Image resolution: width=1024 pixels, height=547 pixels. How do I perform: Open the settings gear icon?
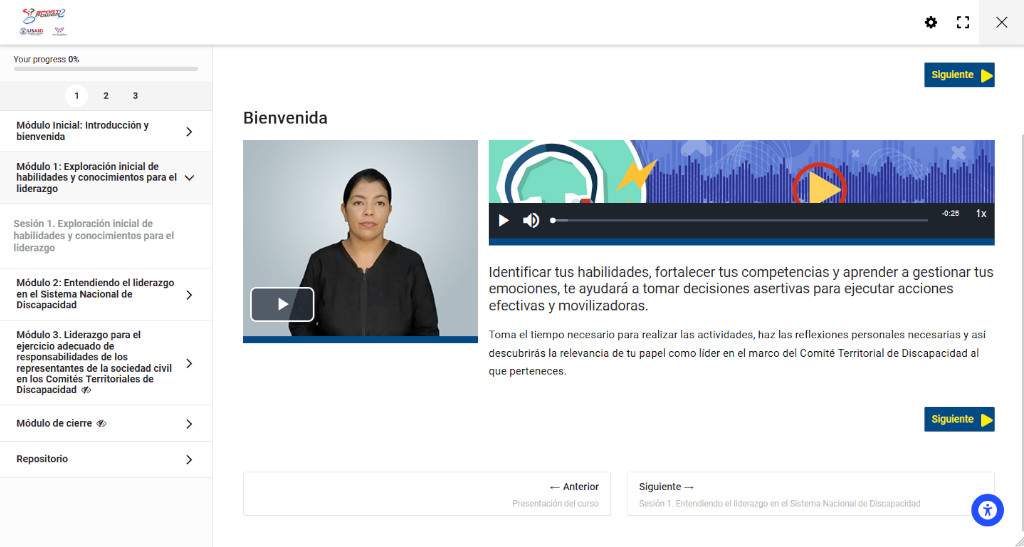[931, 22]
